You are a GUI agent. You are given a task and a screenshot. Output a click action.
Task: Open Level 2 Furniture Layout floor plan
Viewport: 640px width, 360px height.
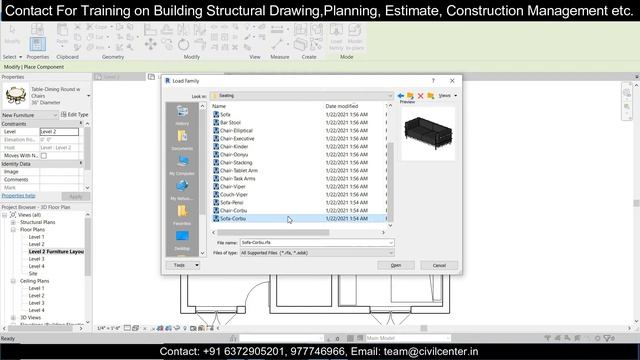pyautogui.click(x=56, y=252)
